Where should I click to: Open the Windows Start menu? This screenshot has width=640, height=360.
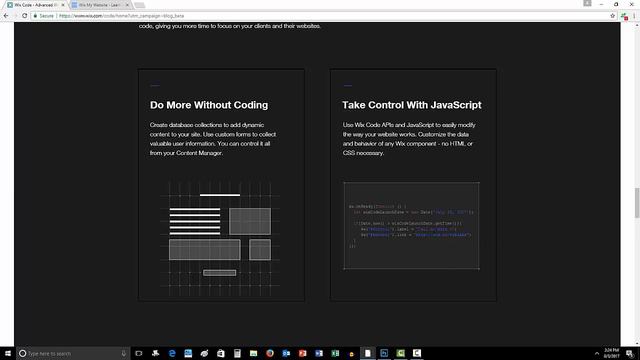click(8, 353)
